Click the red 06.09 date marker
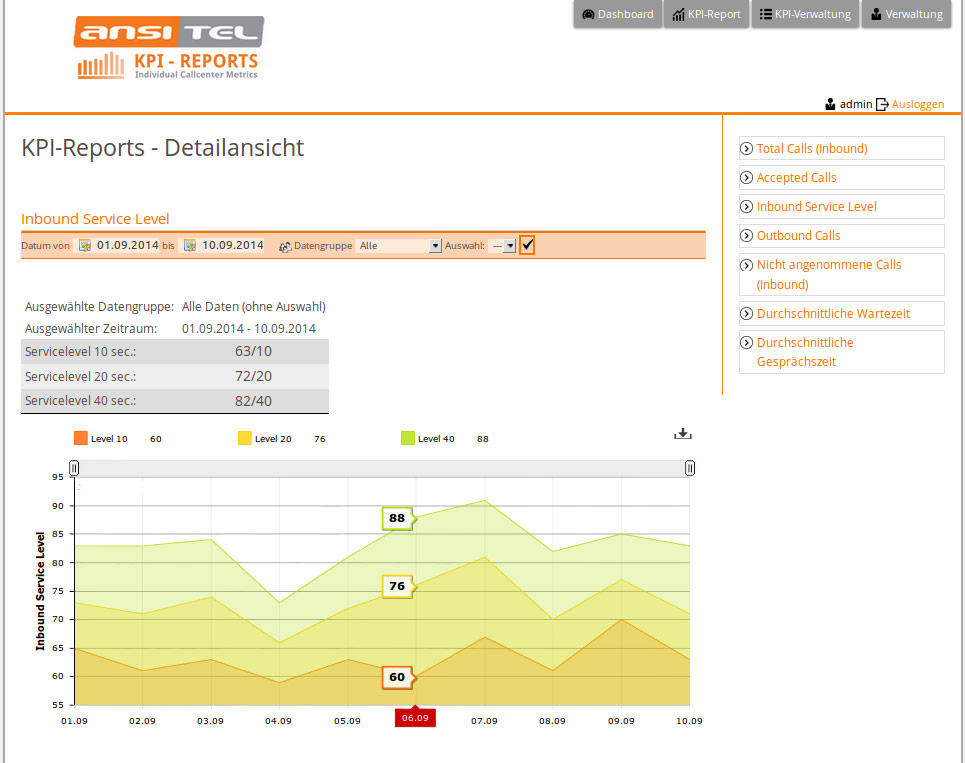Screen dimensions: 965x763 415,717
